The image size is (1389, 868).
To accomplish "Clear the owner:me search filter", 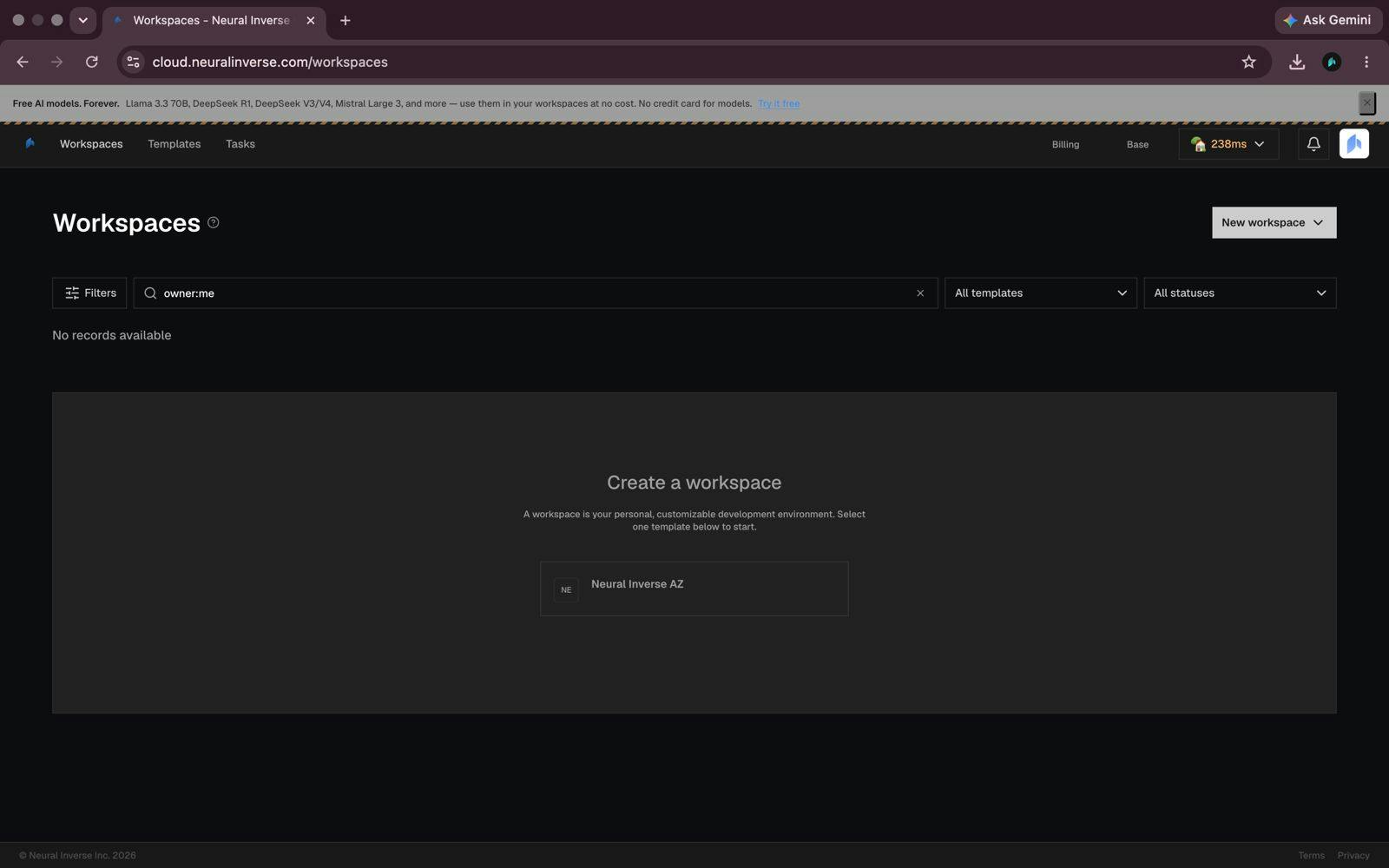I will click(x=920, y=293).
